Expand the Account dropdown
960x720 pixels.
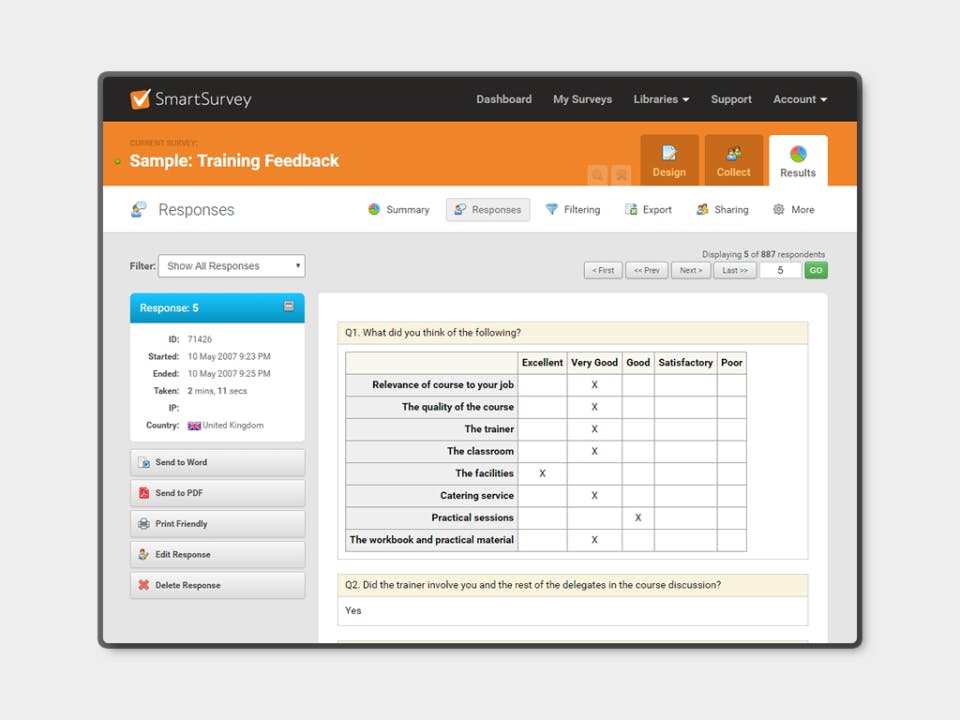799,99
